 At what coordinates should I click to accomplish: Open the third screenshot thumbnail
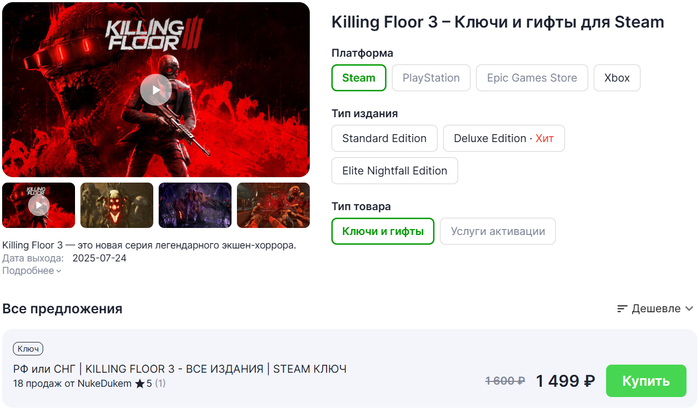195,205
